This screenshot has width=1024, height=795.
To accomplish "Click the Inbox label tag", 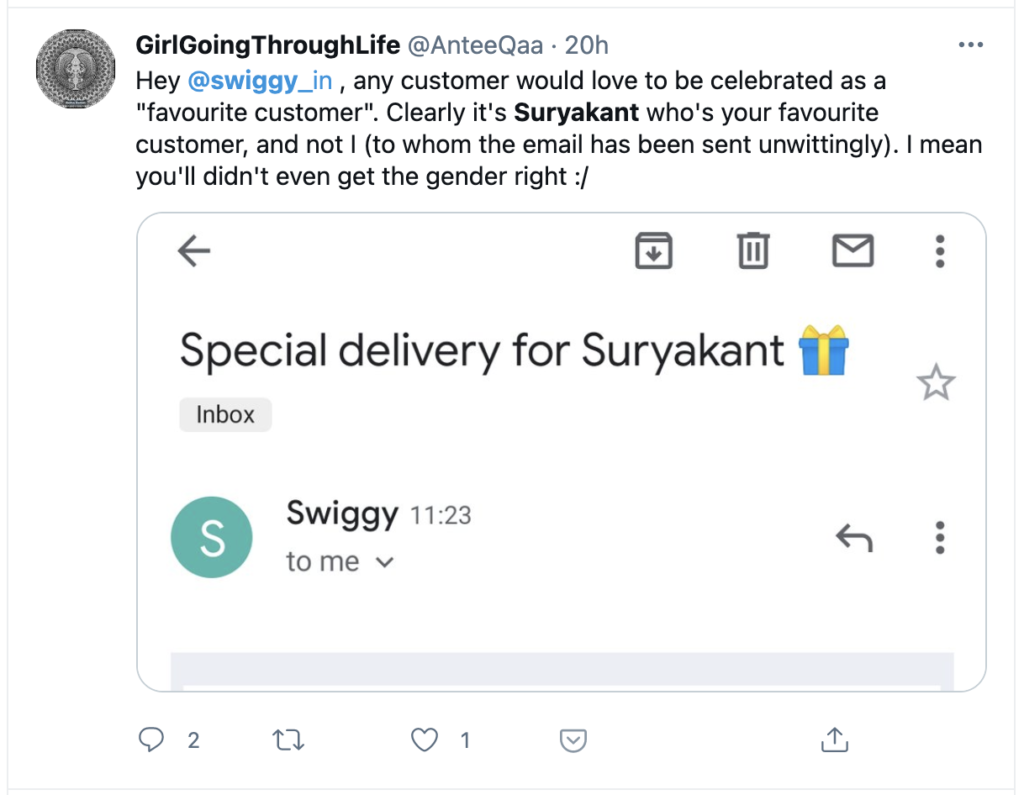I will [225, 415].
